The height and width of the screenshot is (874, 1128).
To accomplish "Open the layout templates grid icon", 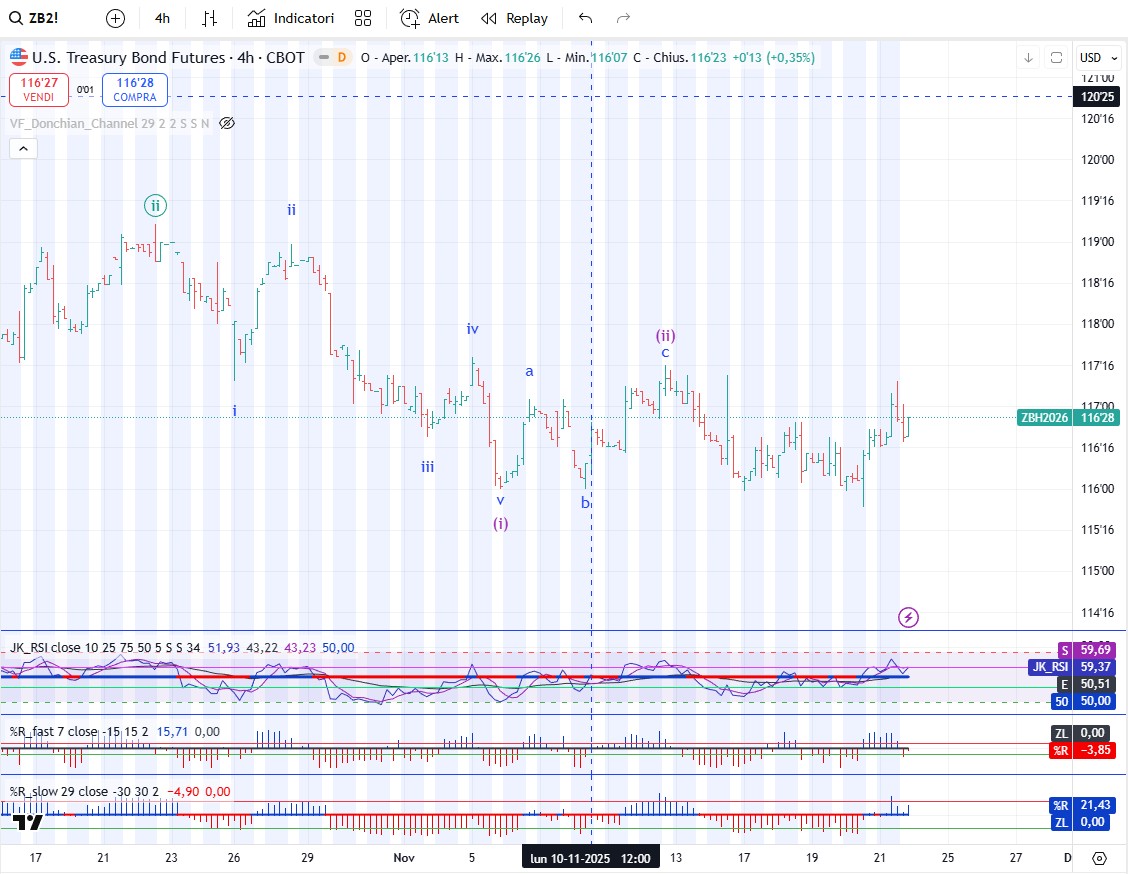I will [363, 18].
